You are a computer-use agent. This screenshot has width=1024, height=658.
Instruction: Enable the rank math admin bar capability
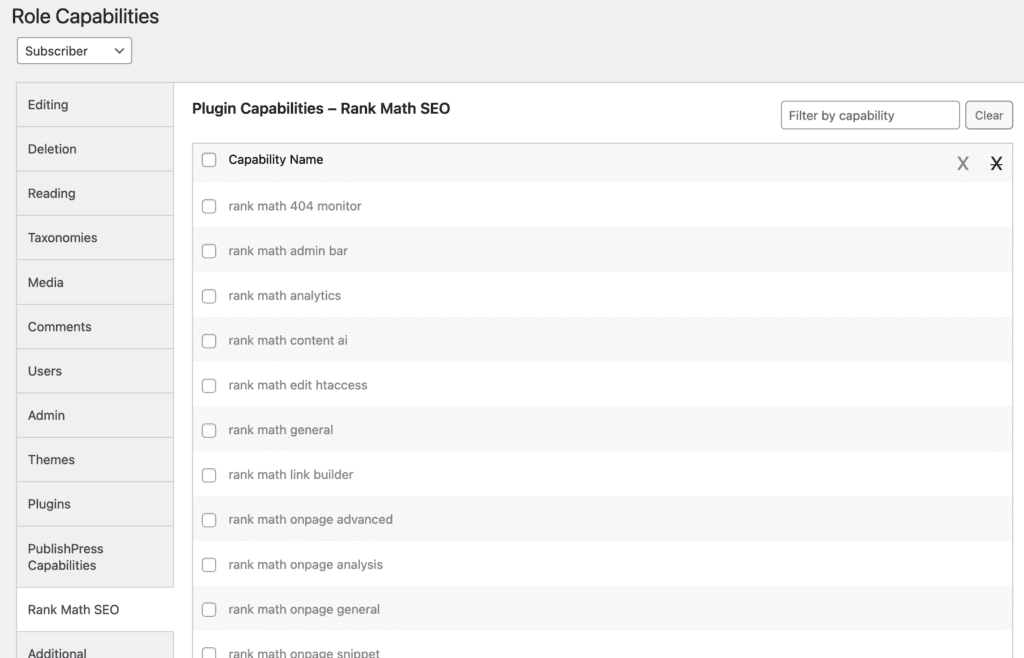pos(209,251)
